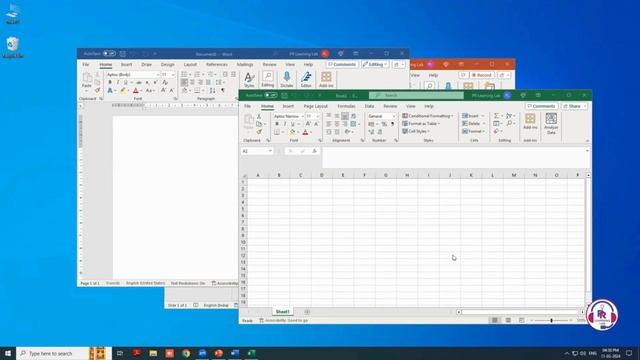
Task: Open the Mailings tab in Word
Action: [245, 64]
